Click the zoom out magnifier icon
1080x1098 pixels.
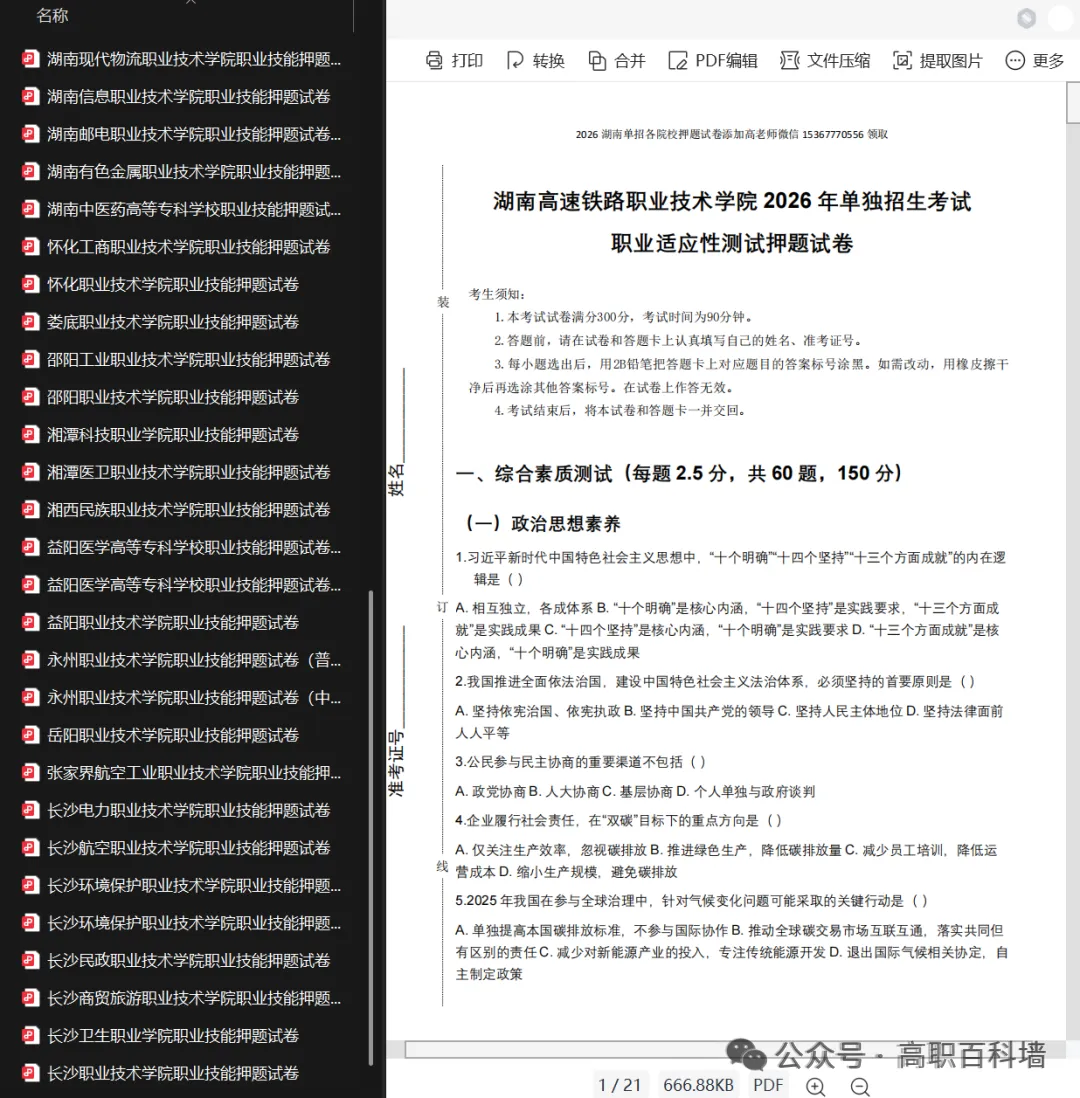coord(860,1086)
